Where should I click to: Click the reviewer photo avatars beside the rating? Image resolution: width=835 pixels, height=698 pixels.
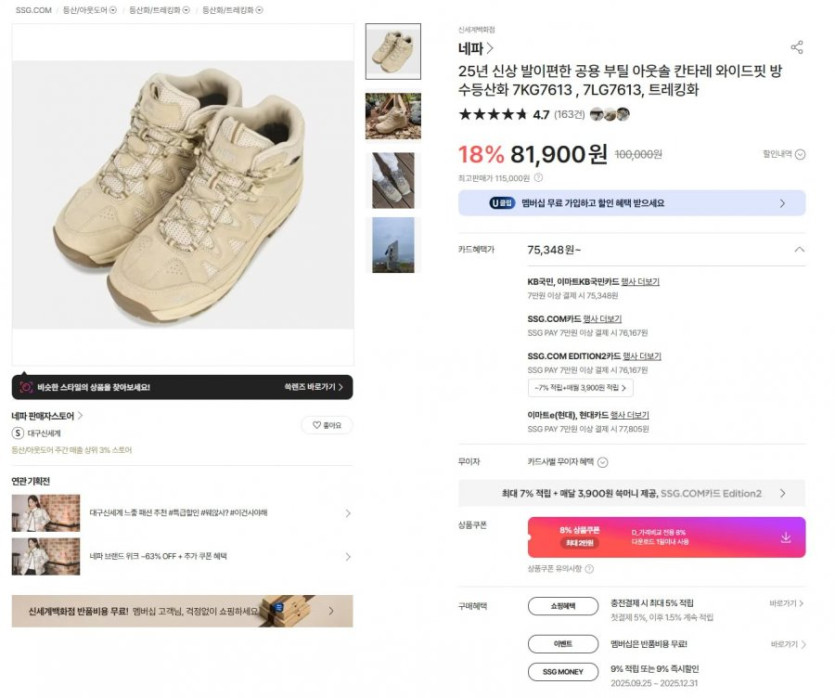[x=609, y=115]
